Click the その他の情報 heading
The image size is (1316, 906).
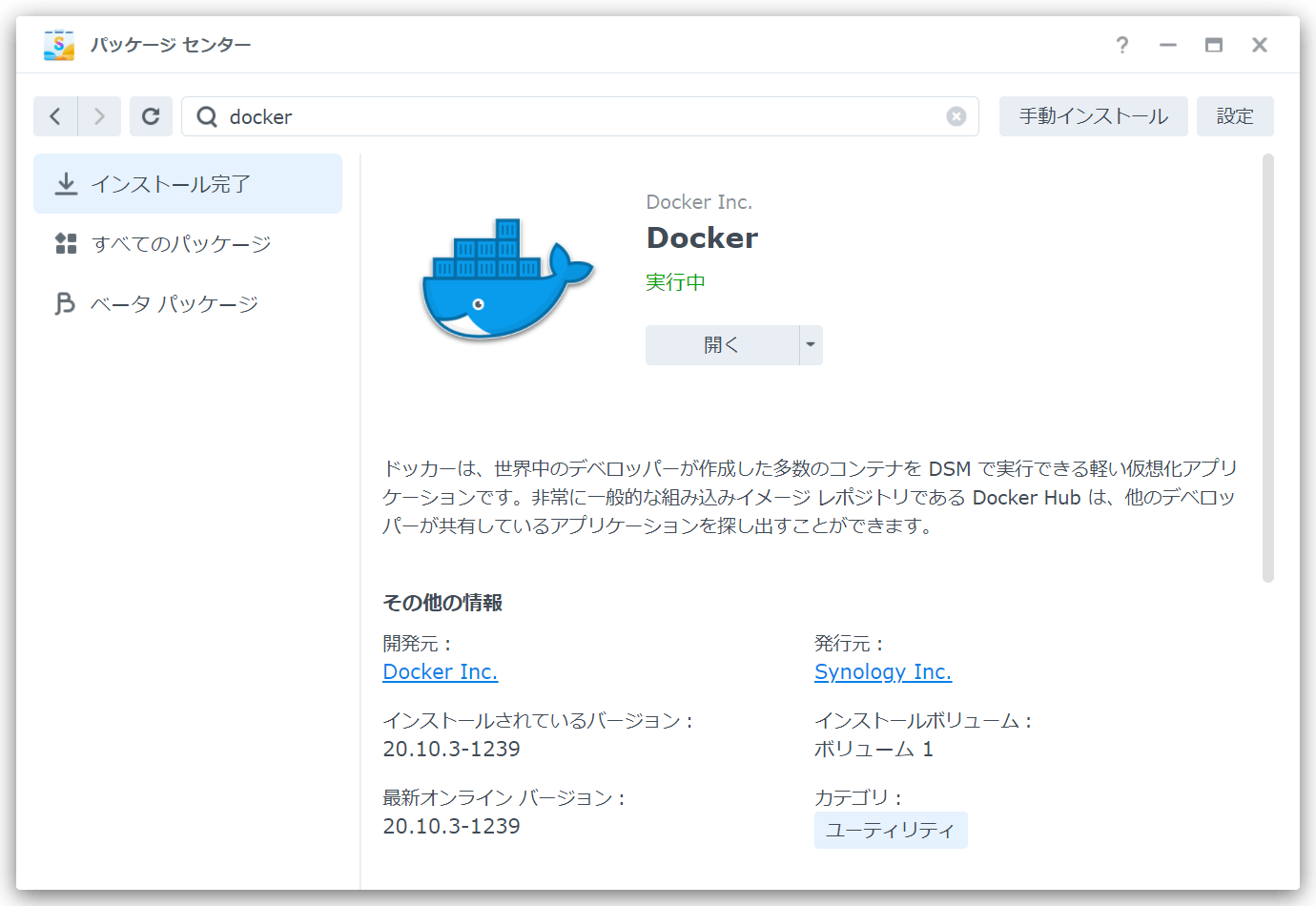tap(442, 603)
